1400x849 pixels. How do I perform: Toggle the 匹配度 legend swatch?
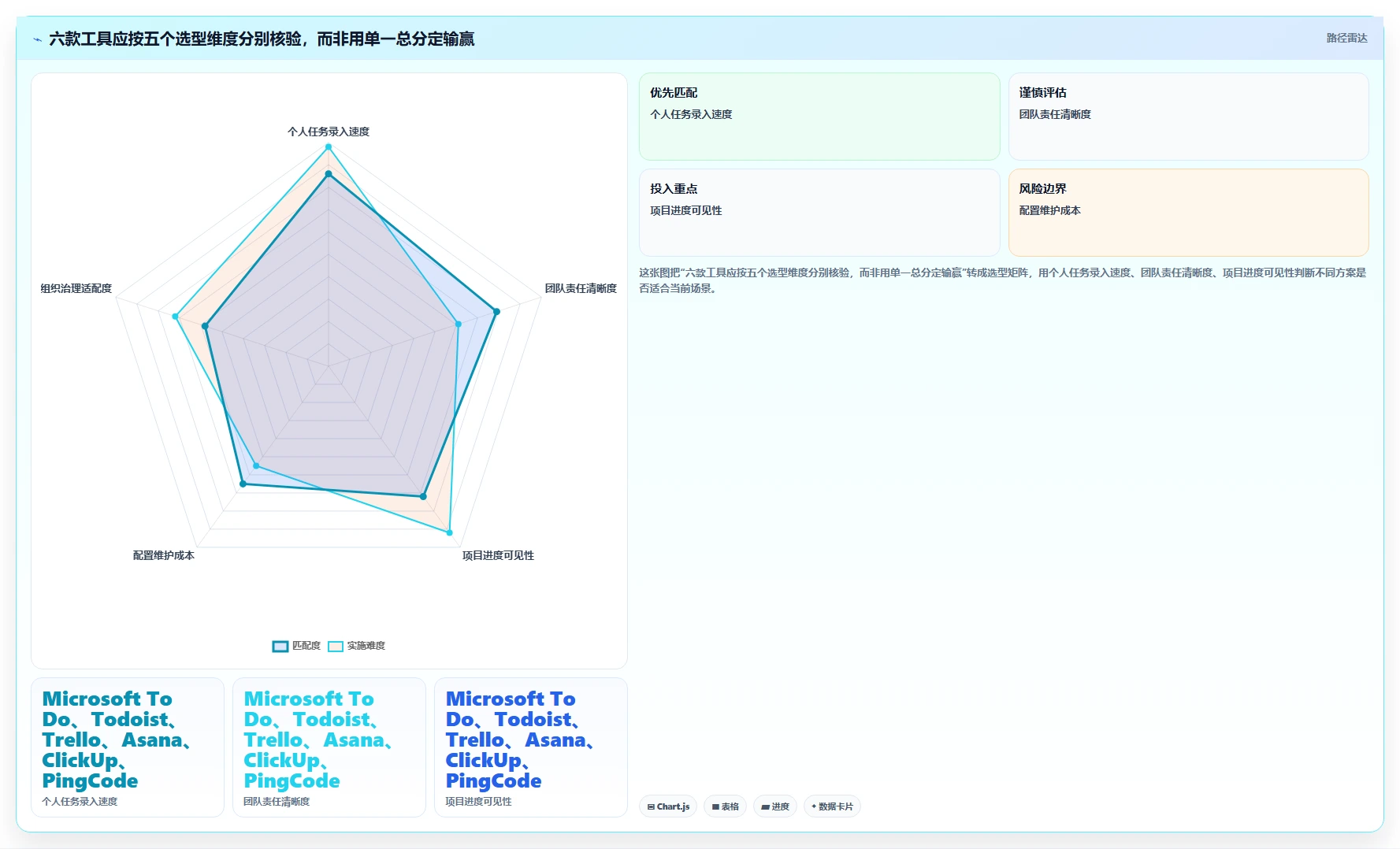pyautogui.click(x=280, y=646)
